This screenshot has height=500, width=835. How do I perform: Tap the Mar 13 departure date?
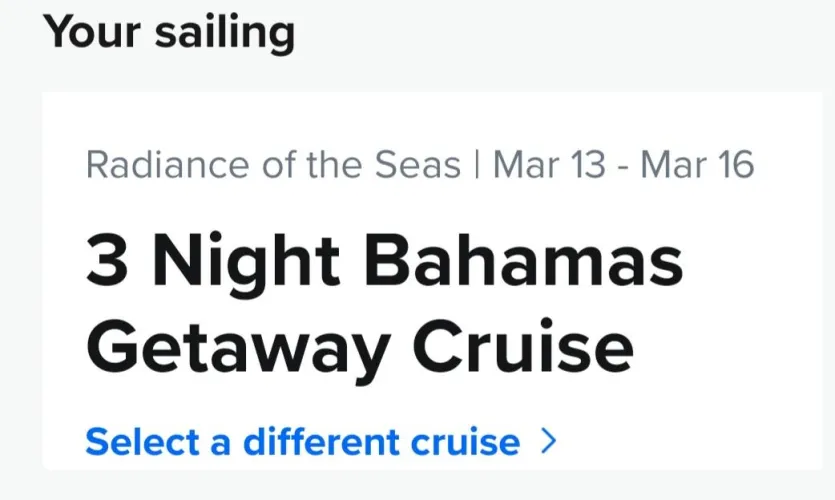tap(549, 165)
